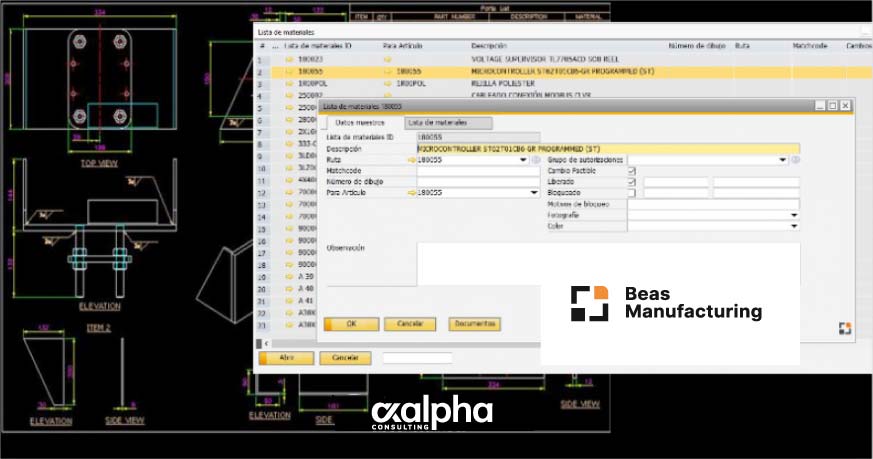Screen dimensions: 873x459
Task: Enable the Bloqueado checkbox
Action: pos(631,193)
